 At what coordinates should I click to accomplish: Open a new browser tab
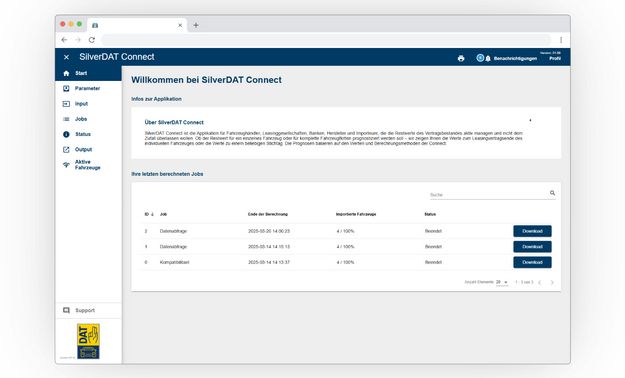(196, 25)
